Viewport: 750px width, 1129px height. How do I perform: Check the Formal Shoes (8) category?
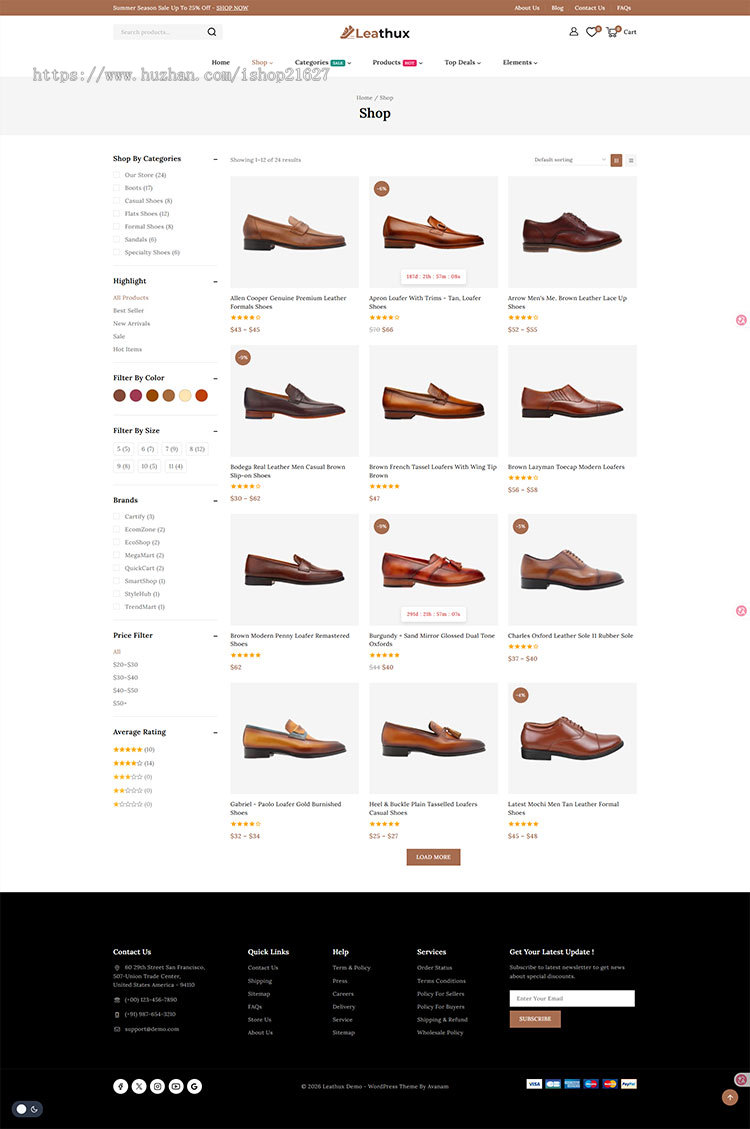pos(117,227)
